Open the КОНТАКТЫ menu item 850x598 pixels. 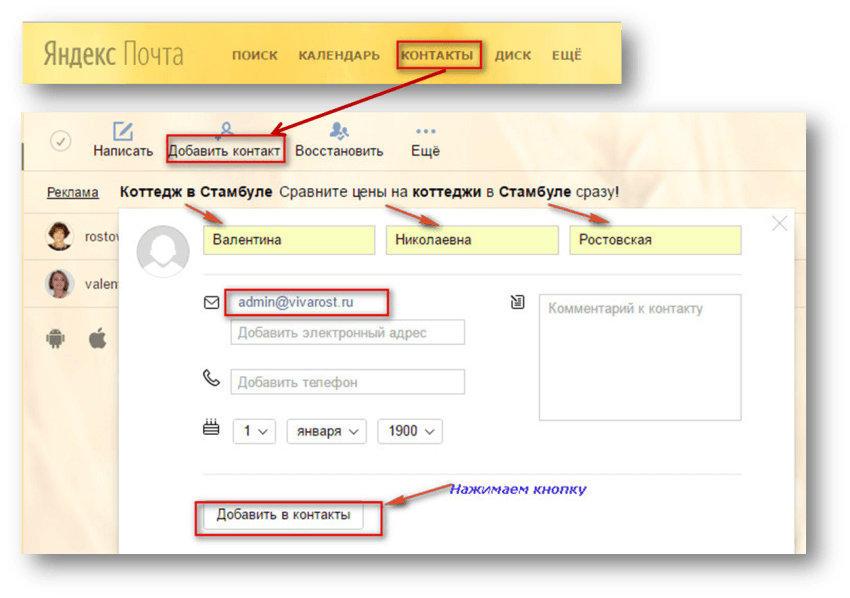pos(437,55)
